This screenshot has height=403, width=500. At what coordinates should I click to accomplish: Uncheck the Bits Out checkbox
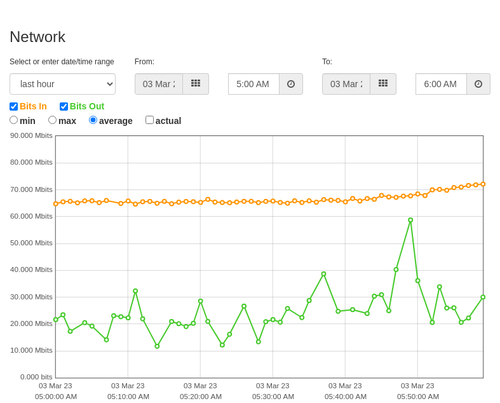[x=64, y=106]
